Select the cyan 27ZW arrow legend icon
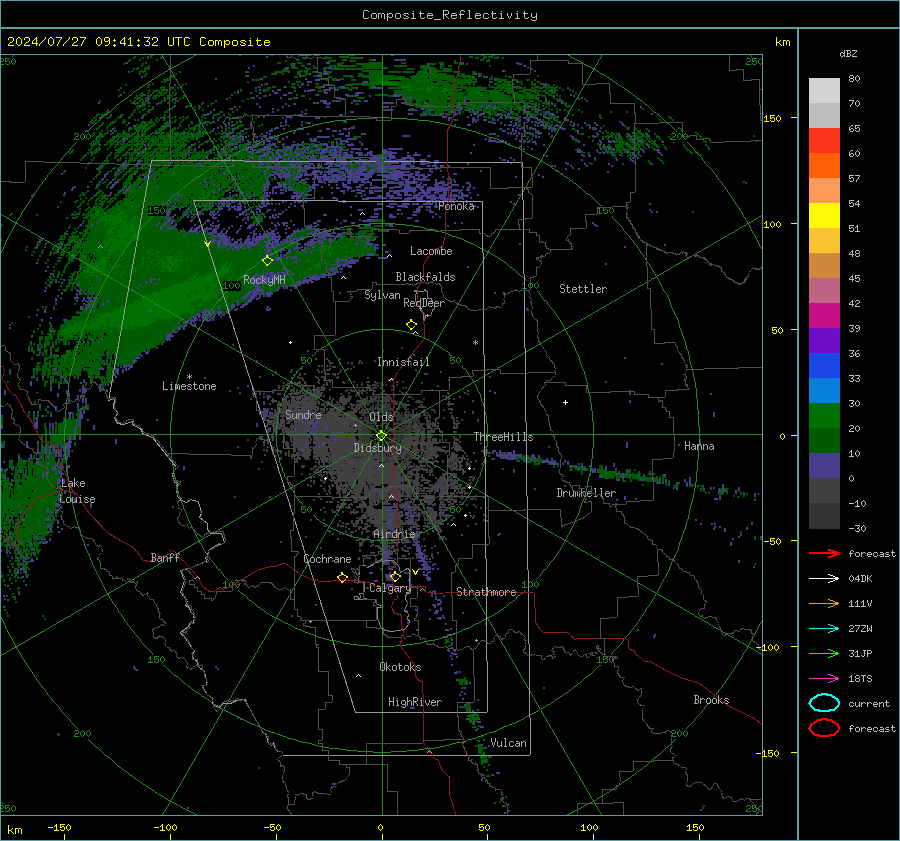The image size is (900, 841). 824,629
